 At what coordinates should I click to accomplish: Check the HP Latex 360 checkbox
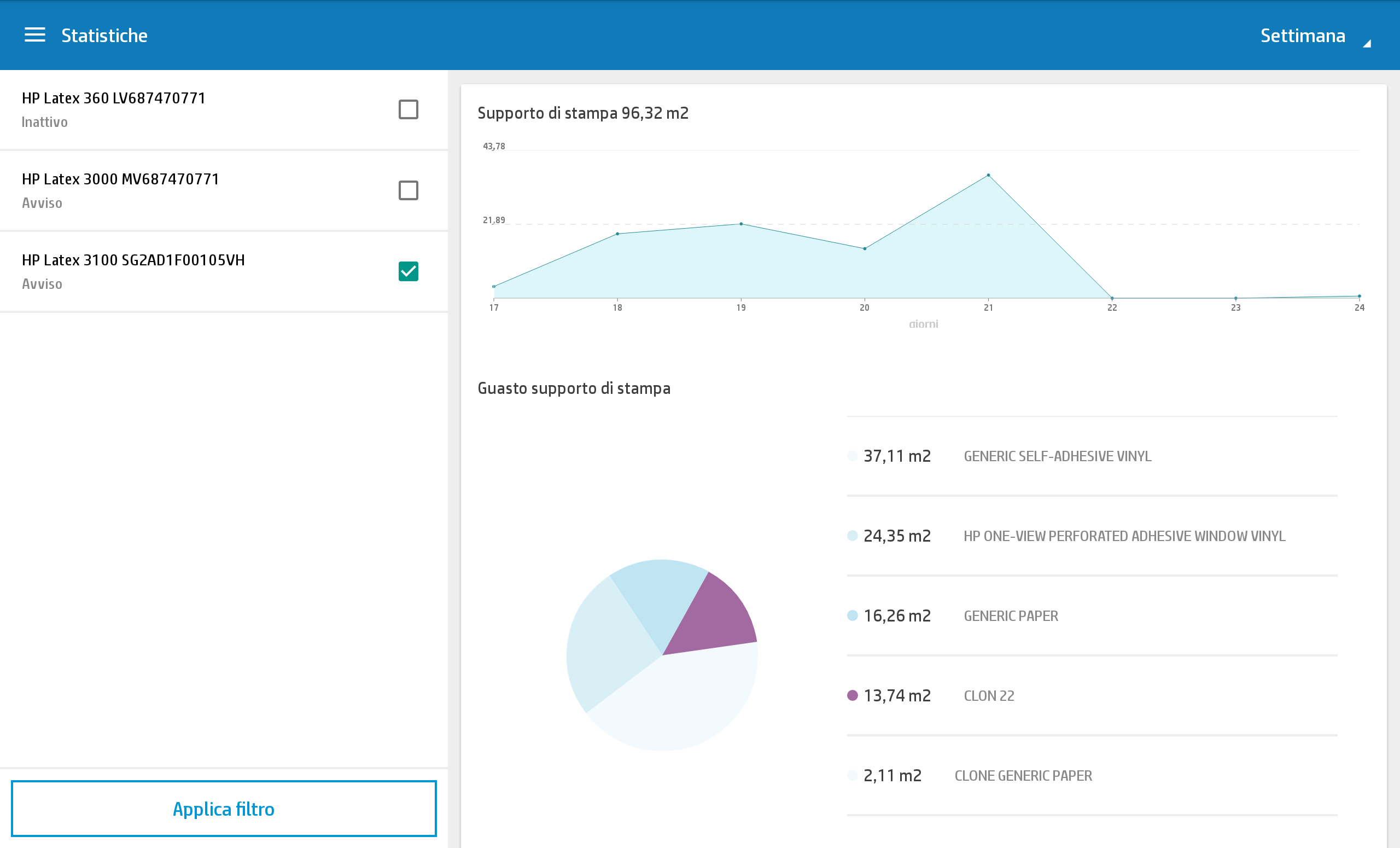(408, 109)
